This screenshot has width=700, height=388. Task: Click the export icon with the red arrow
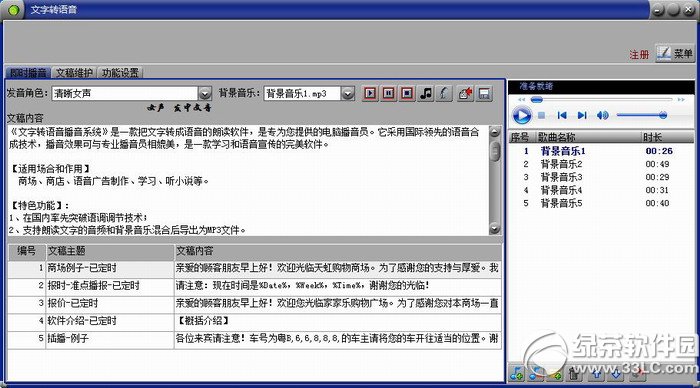tap(465, 93)
